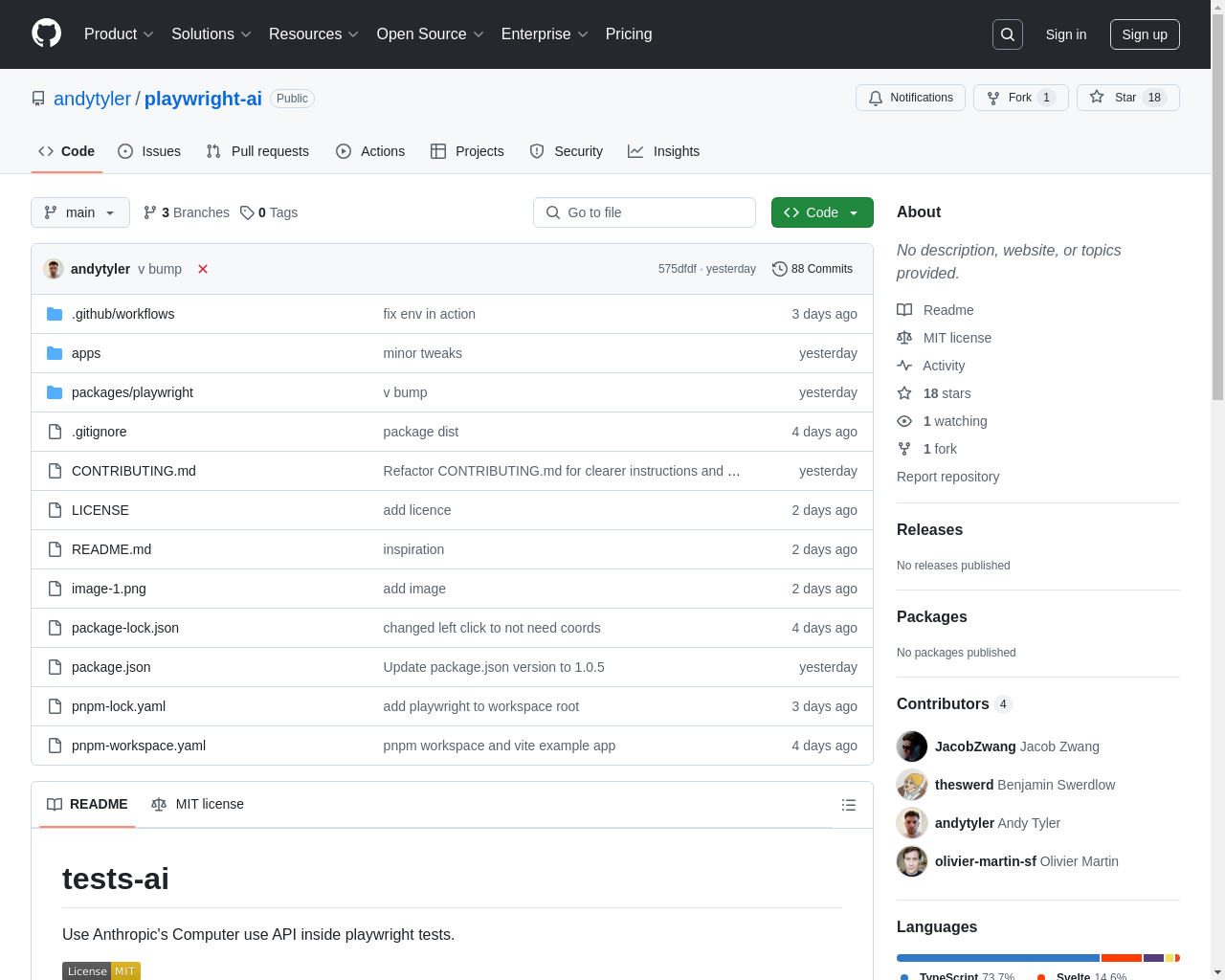Image resolution: width=1225 pixels, height=980 pixels.
Task: Click the eye icon beside 1 watching
Action: tap(904, 421)
